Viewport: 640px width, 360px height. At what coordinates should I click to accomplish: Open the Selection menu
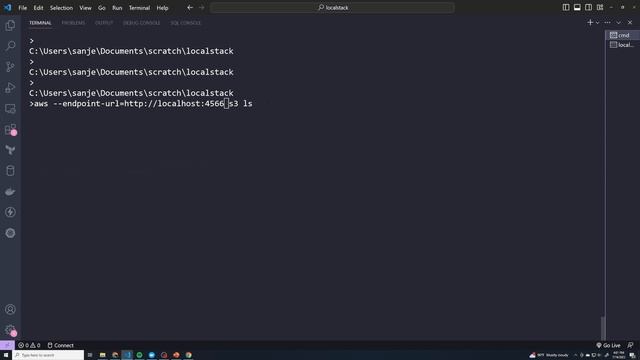[x=61, y=8]
